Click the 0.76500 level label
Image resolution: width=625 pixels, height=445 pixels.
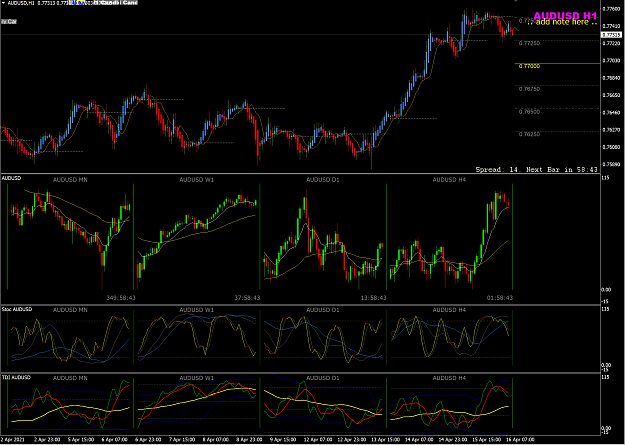tap(529, 112)
